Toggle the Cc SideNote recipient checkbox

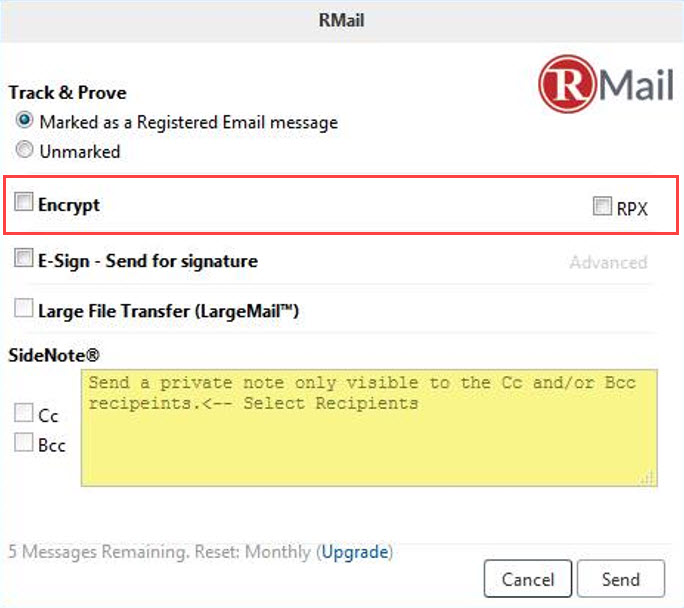(x=23, y=413)
